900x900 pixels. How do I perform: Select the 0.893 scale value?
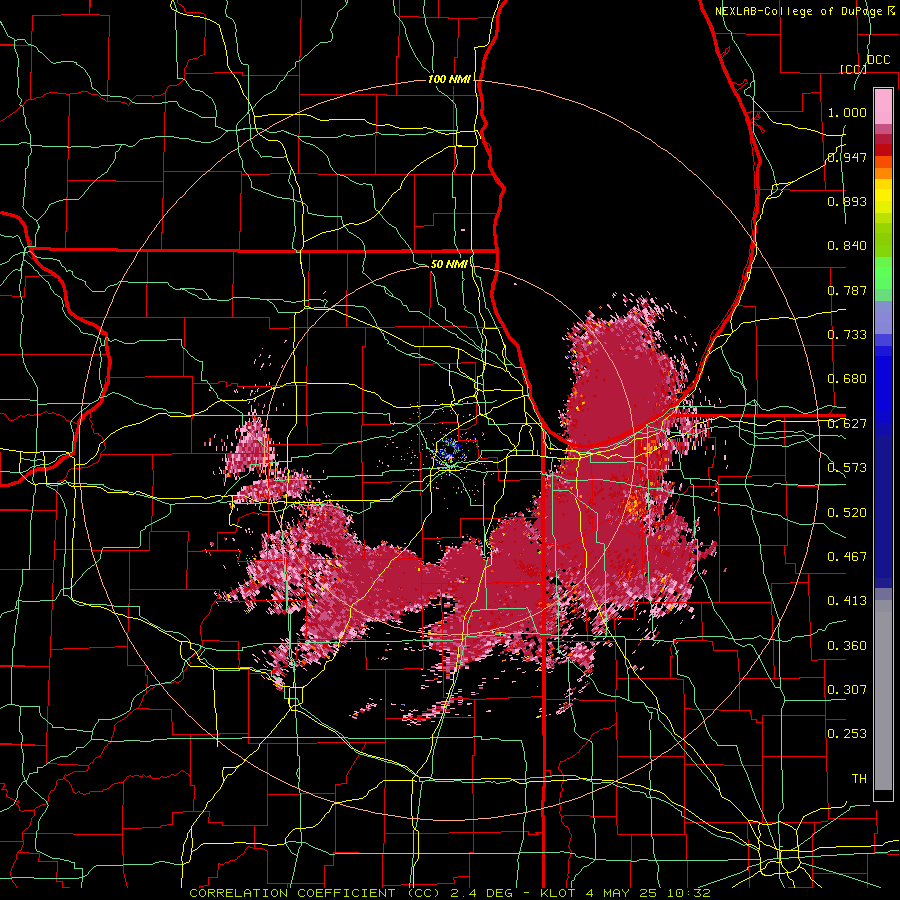[847, 201]
